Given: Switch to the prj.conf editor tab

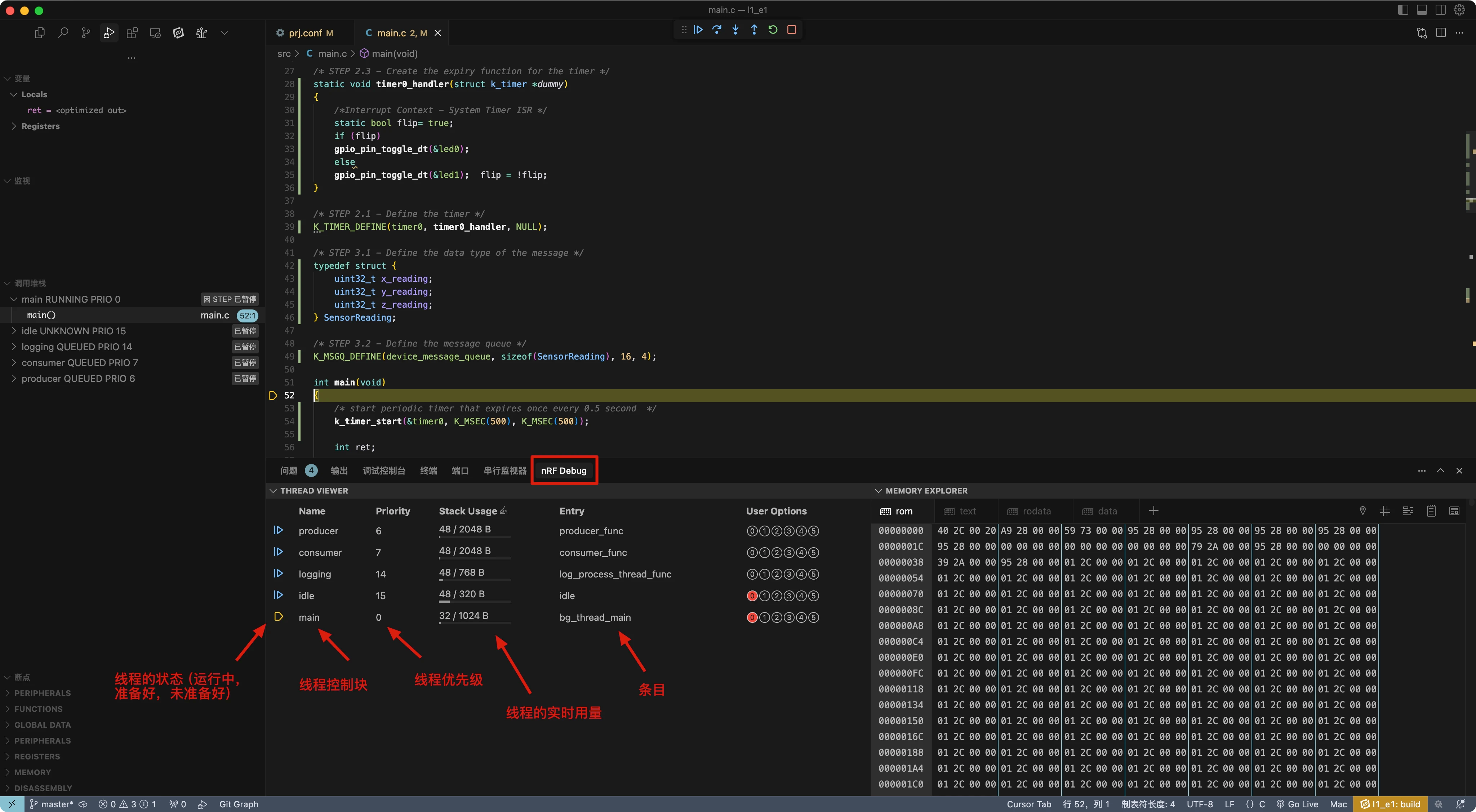Looking at the screenshot, I should click(305, 33).
